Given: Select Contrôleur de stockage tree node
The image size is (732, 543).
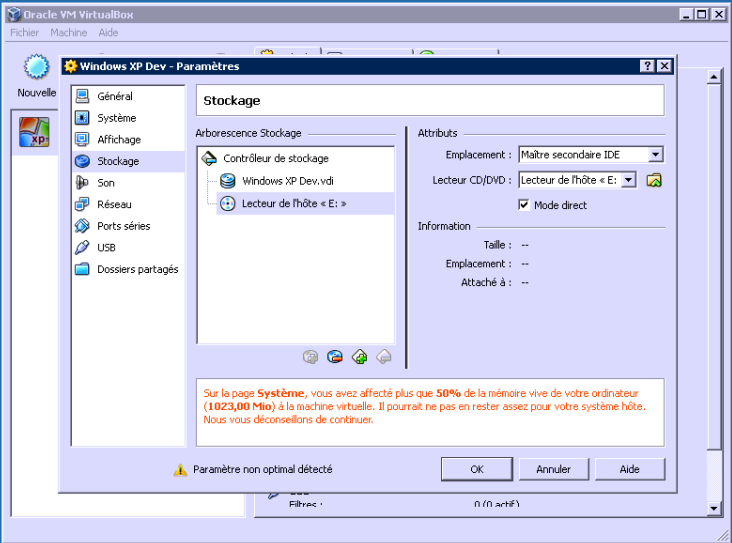Looking at the screenshot, I should [275, 158].
